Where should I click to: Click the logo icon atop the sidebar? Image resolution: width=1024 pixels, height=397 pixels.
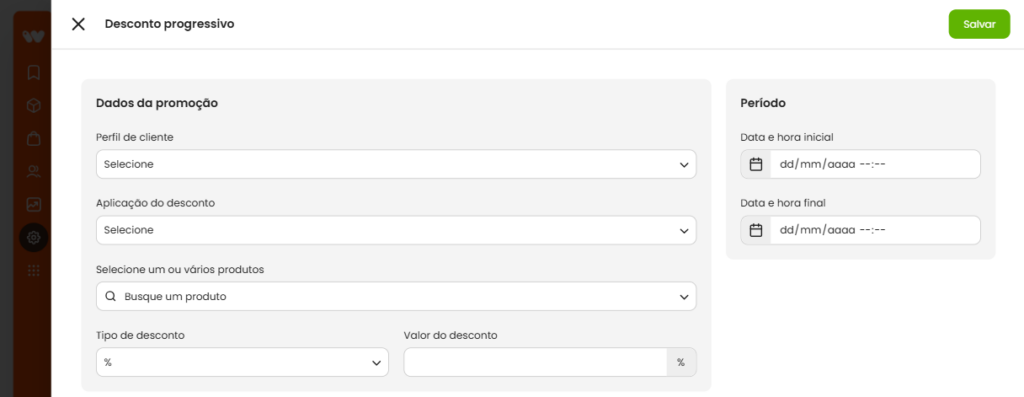pyautogui.click(x=33, y=37)
